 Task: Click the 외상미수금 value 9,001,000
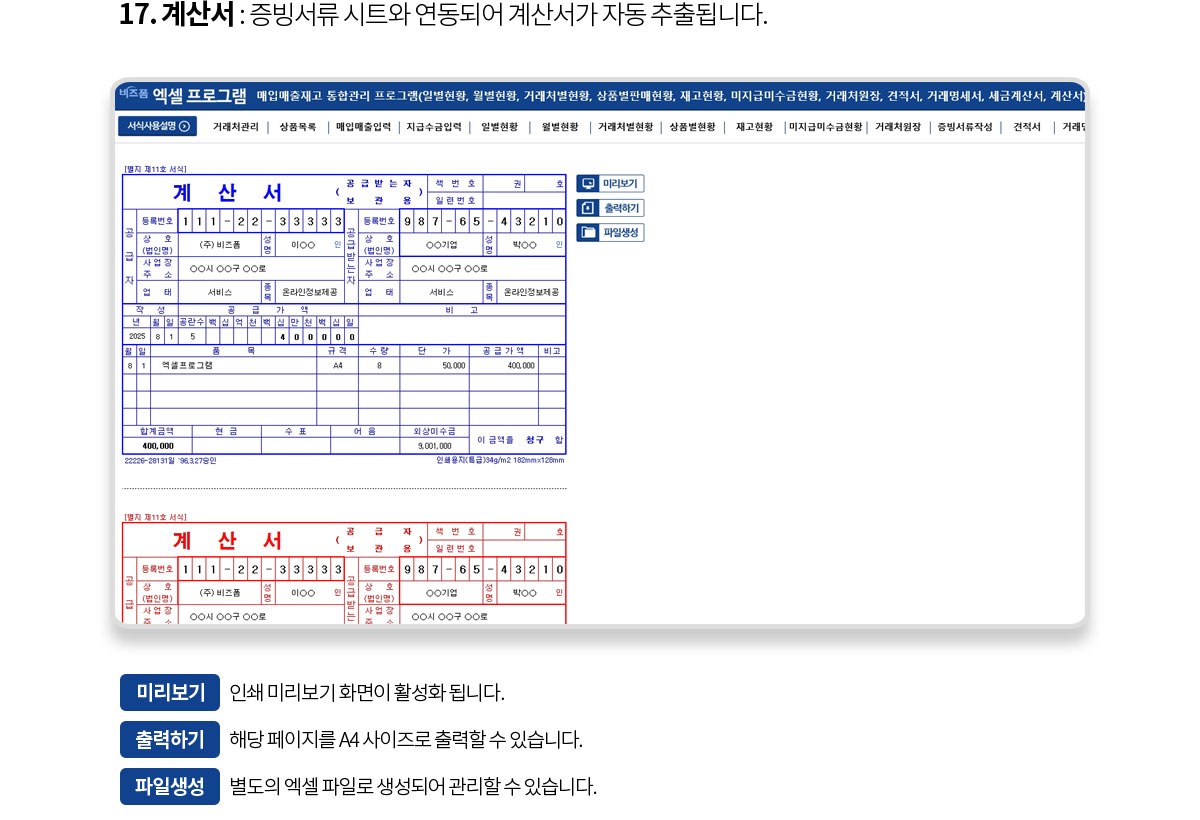pos(434,446)
